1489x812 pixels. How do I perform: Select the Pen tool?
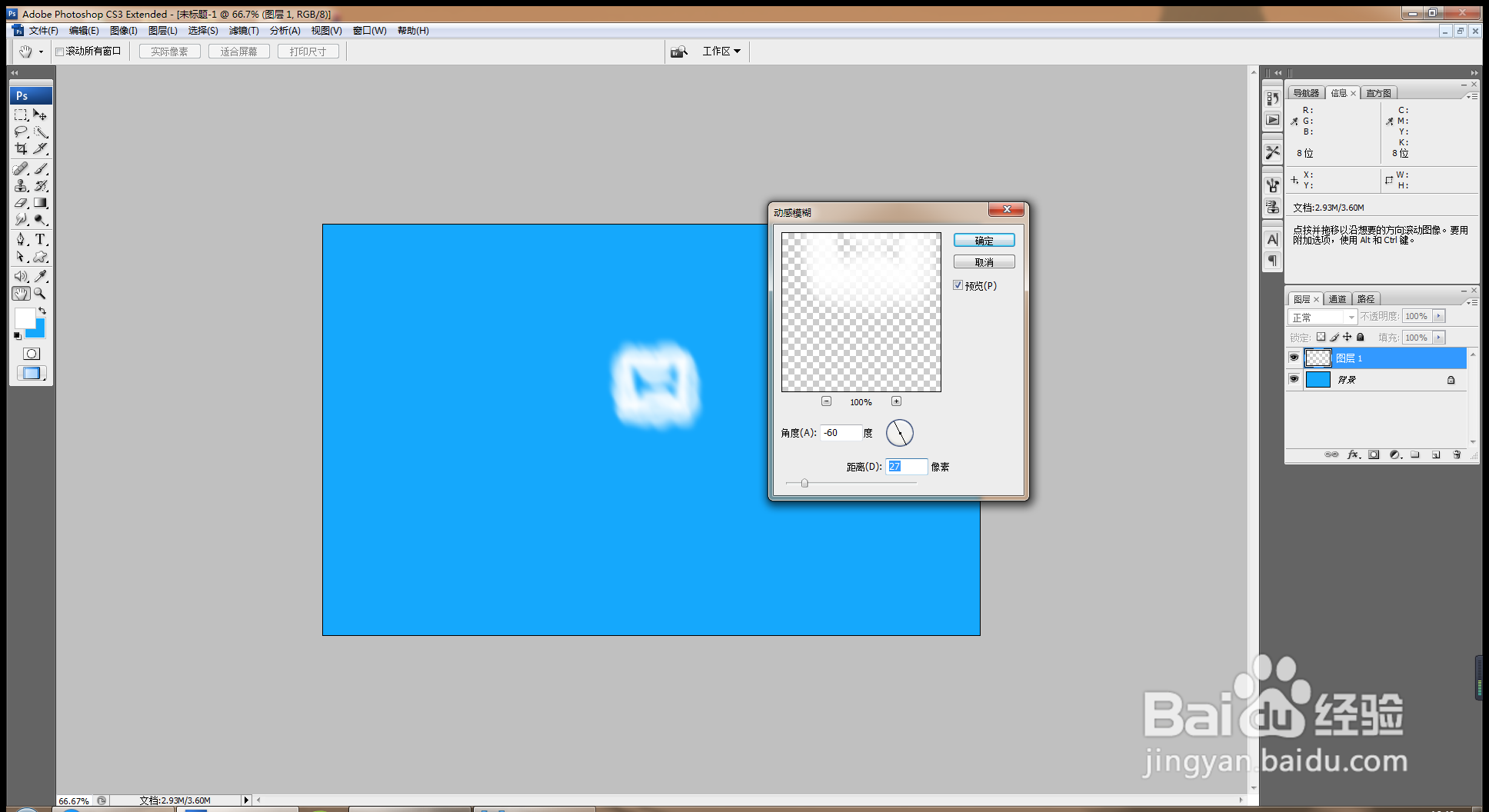click(x=21, y=240)
